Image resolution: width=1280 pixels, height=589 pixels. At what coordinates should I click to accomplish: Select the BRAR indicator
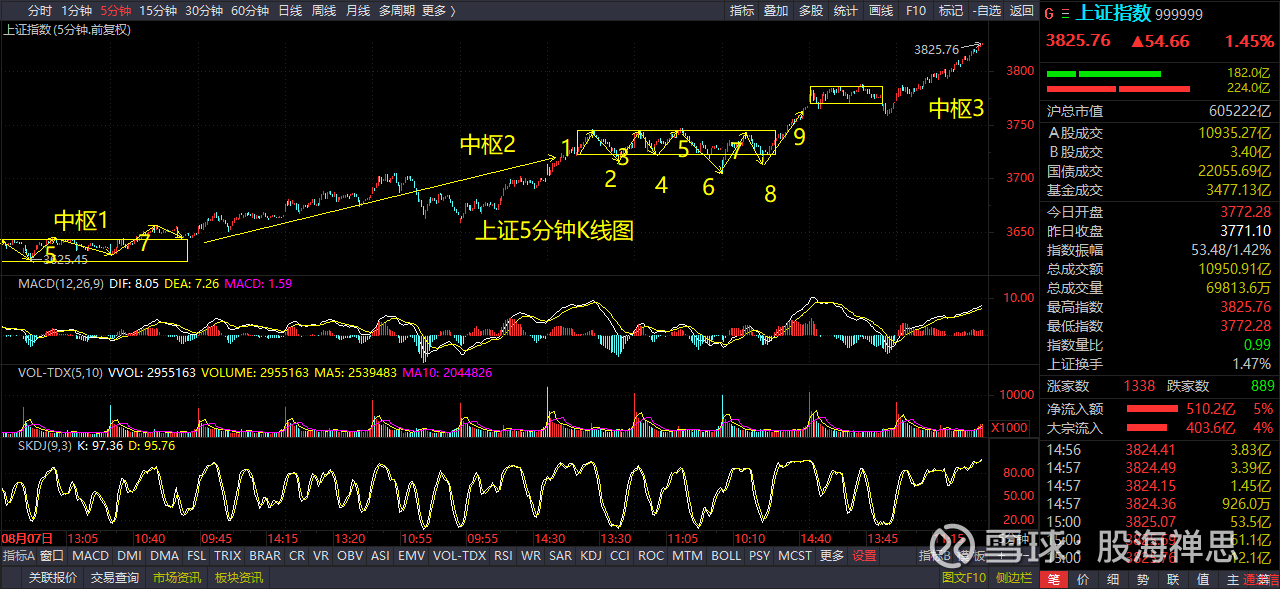[265, 556]
